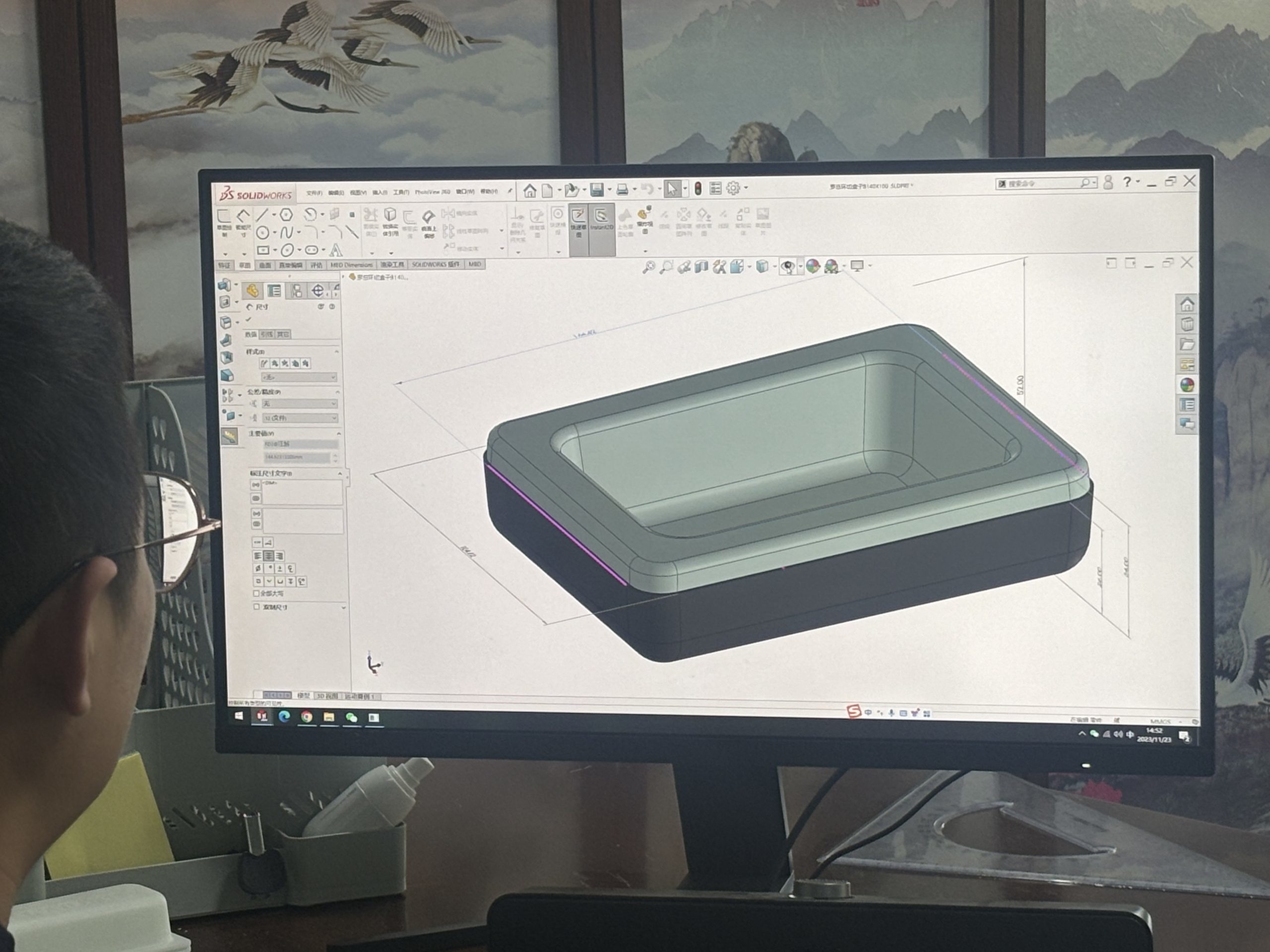Open the 文件 menu
Screen dimensions: 1270x952
pyautogui.click(x=314, y=193)
